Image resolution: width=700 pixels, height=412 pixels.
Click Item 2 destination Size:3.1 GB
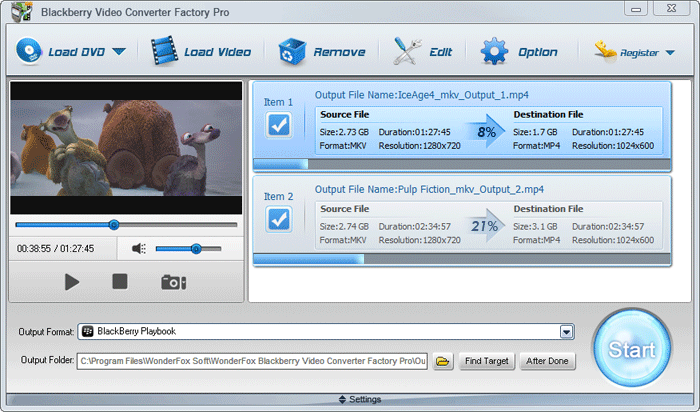535,227
